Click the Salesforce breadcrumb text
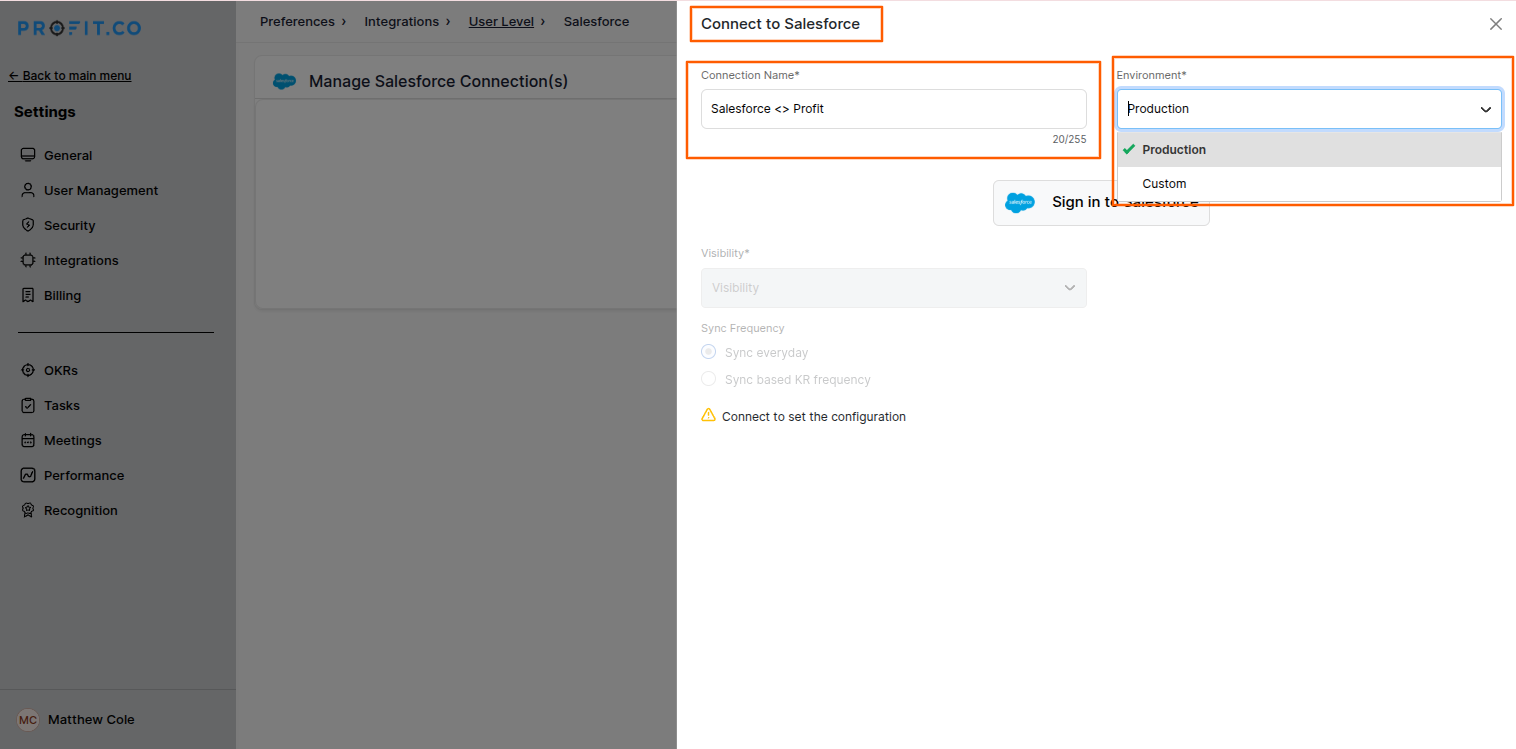 596,21
